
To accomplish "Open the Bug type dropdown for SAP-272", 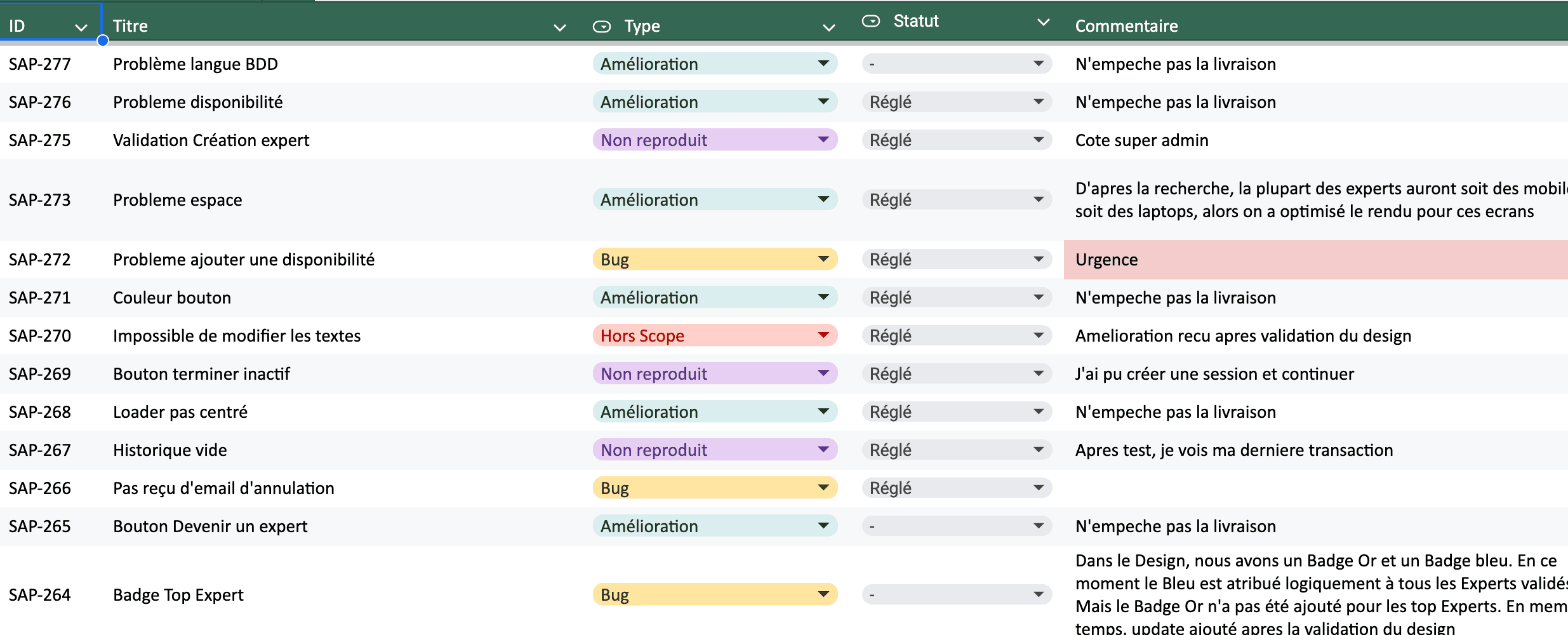I will pos(823,259).
